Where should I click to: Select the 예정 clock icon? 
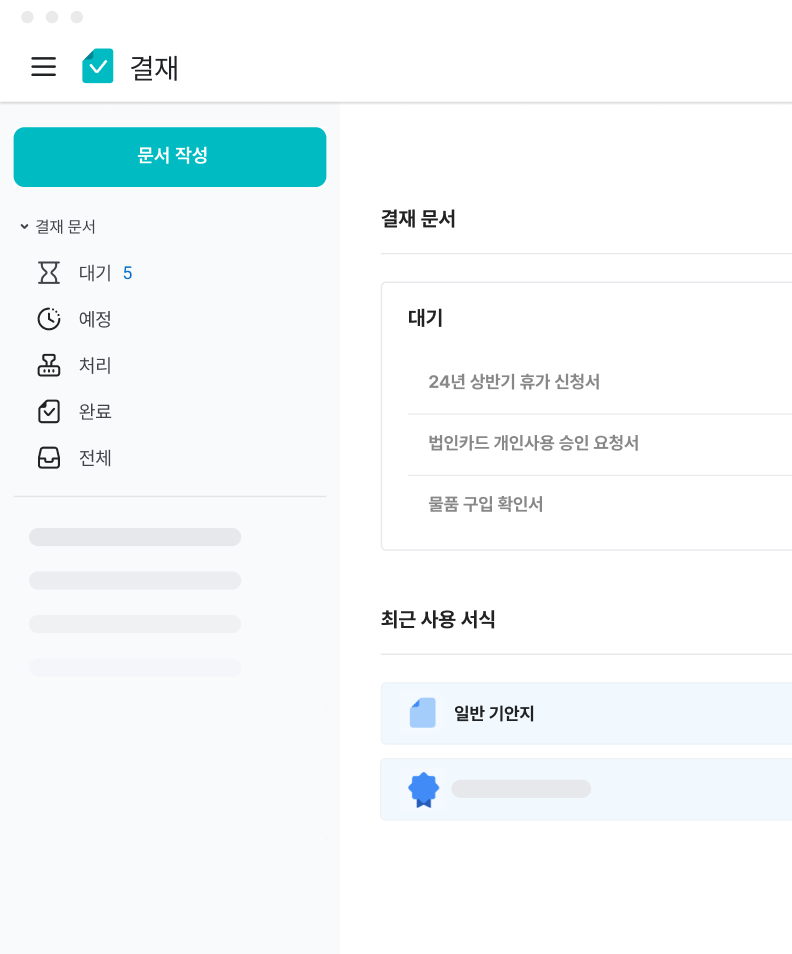click(x=49, y=319)
